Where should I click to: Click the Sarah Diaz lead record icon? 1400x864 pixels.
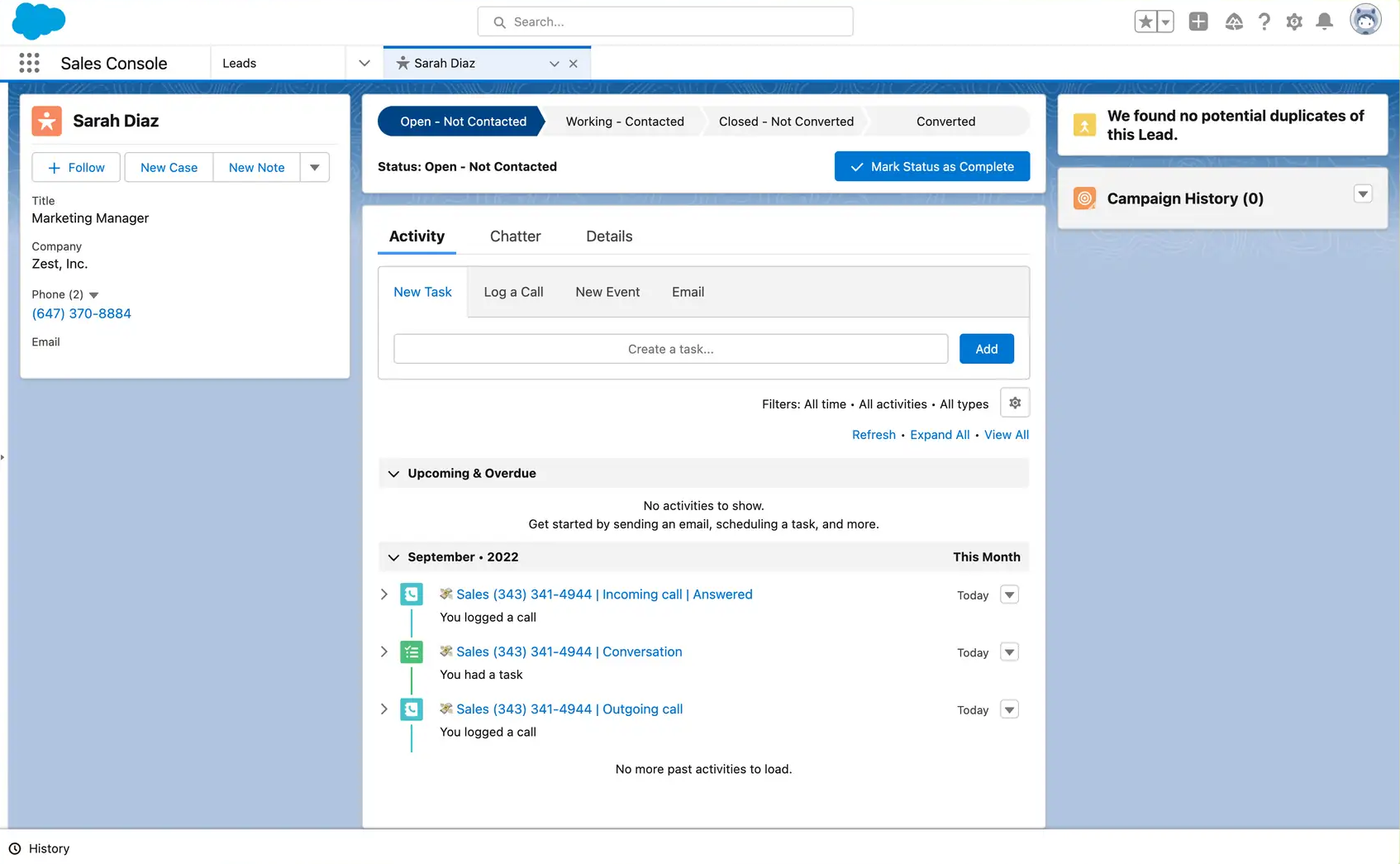pos(47,121)
